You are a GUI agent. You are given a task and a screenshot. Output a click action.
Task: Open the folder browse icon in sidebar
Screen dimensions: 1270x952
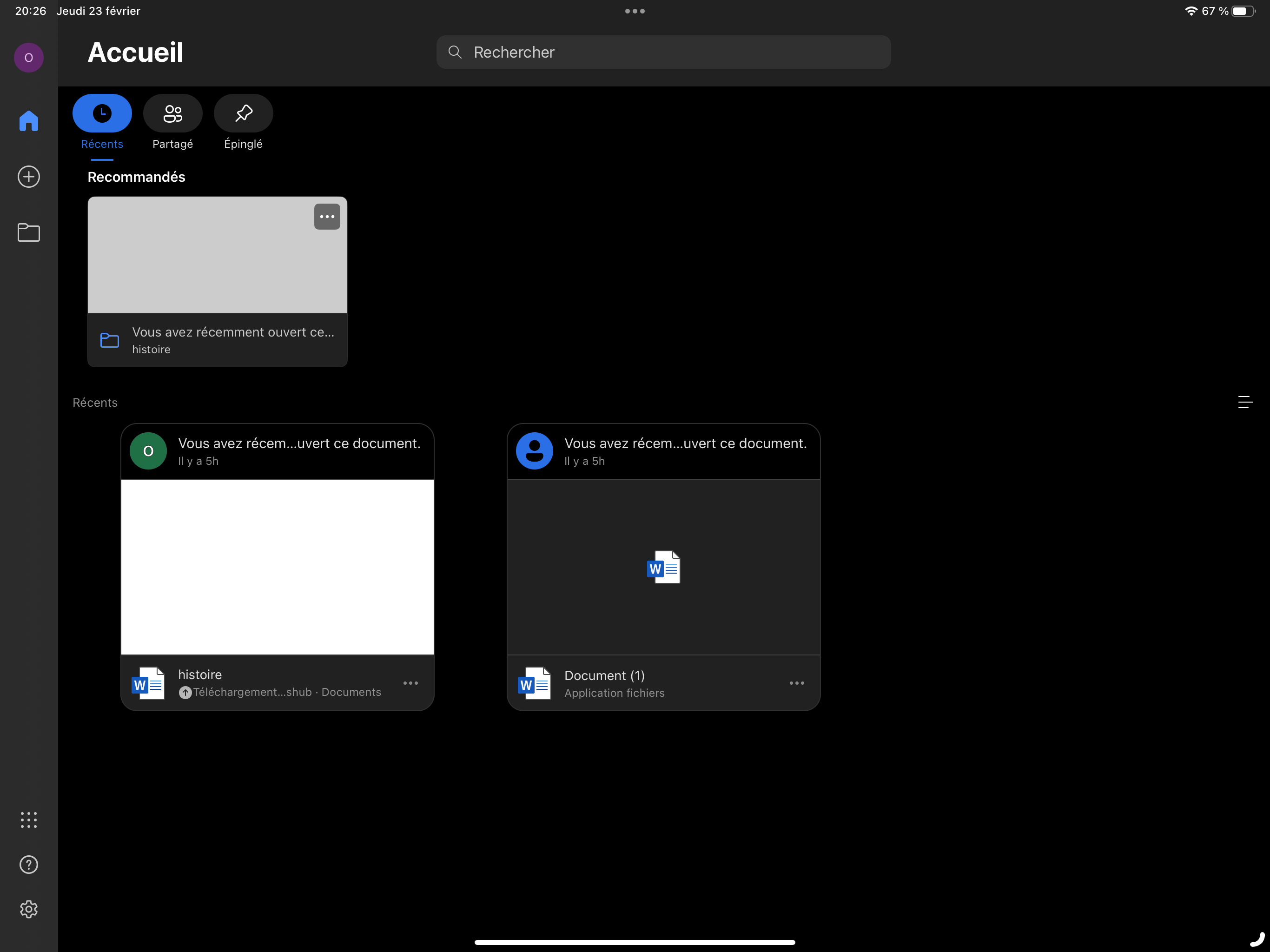[x=29, y=232]
